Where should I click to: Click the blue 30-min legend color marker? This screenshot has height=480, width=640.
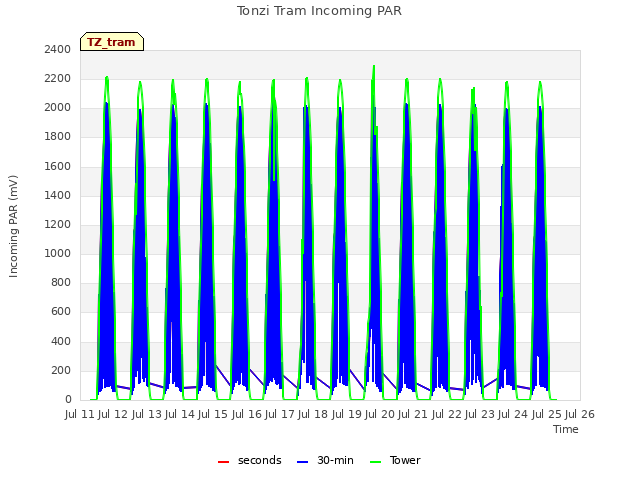(x=302, y=462)
